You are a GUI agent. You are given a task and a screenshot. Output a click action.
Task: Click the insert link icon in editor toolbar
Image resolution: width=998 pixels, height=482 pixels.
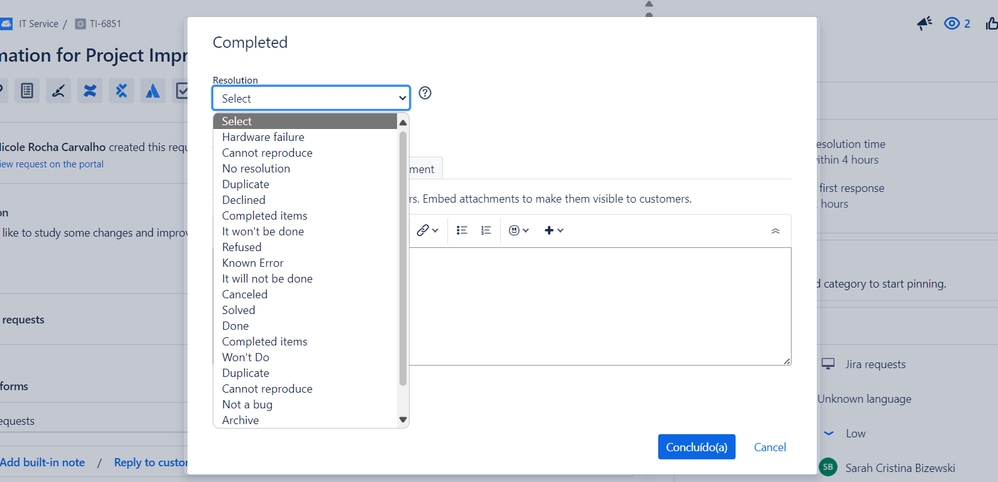[x=423, y=230]
